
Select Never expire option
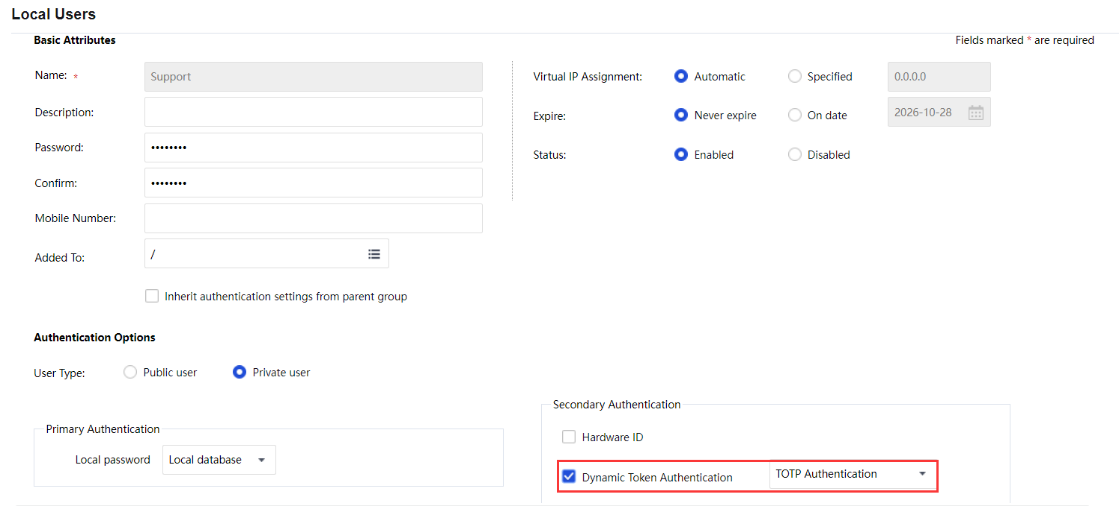[x=681, y=115]
